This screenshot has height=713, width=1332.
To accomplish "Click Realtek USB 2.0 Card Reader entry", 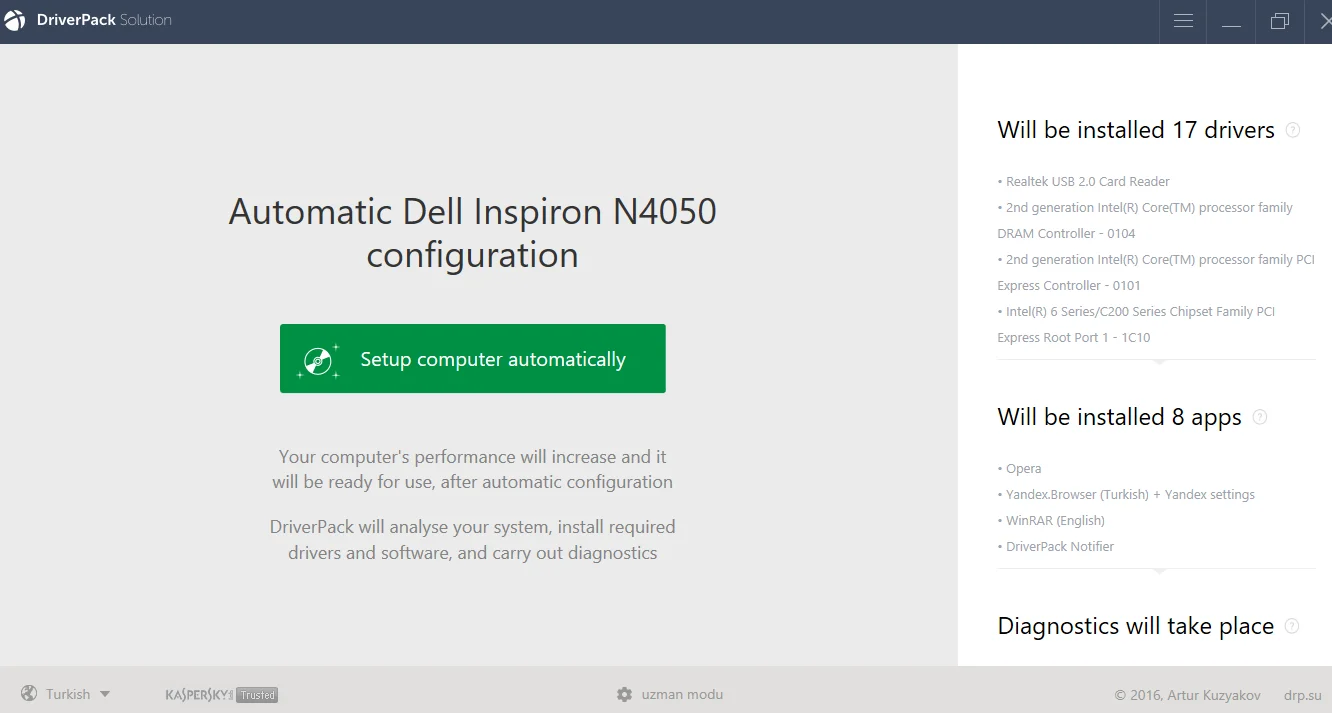I will (x=1087, y=182).
